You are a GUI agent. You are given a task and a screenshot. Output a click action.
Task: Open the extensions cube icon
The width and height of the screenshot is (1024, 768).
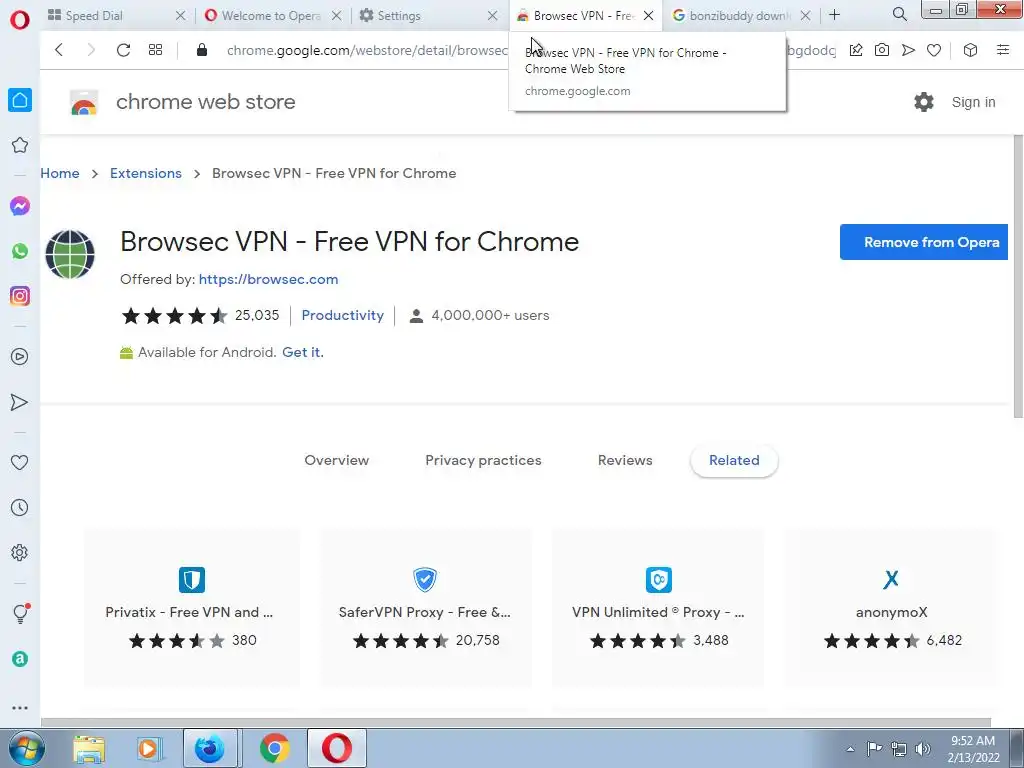970,50
